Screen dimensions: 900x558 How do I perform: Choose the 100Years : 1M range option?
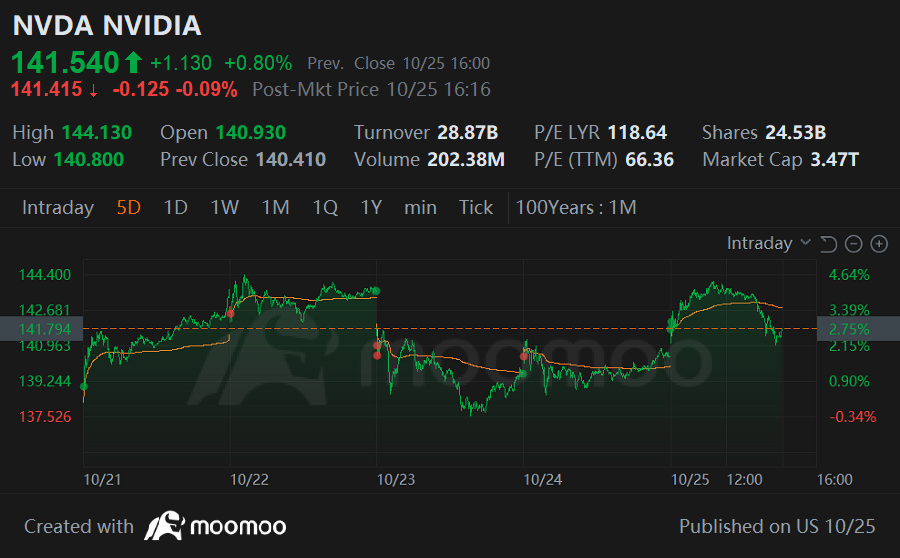click(576, 207)
